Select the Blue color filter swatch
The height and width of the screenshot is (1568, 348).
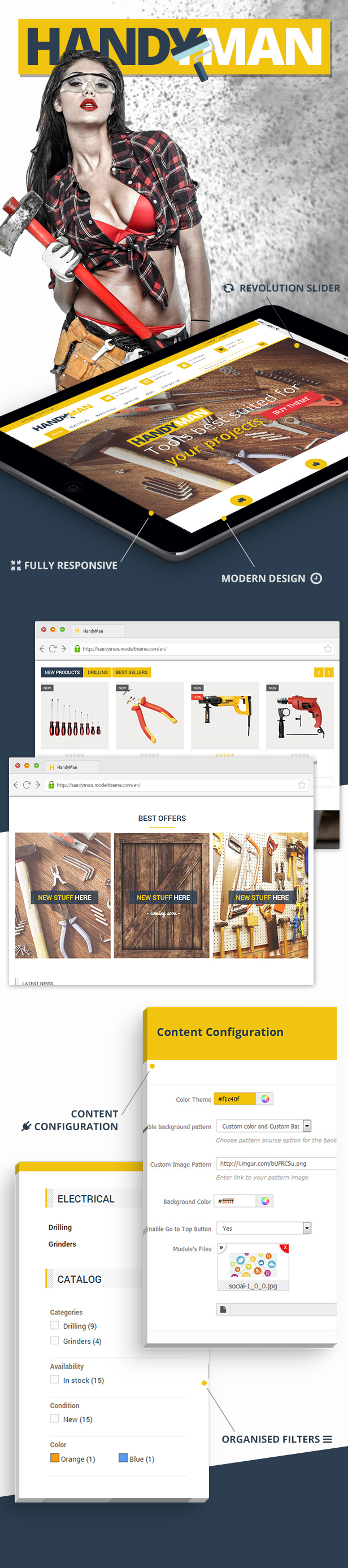(x=123, y=1458)
